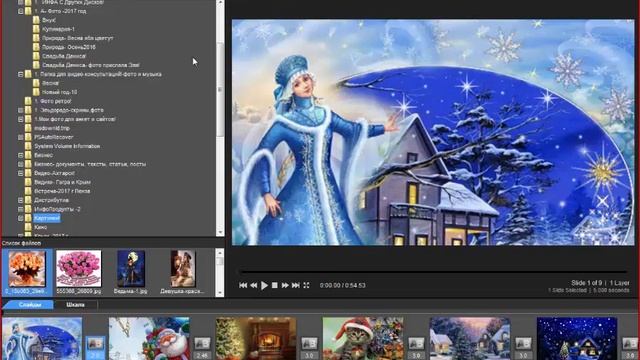Screen dimensions: 640x360
Task: Switch to the Шкала timeline tab
Action: click(x=76, y=305)
